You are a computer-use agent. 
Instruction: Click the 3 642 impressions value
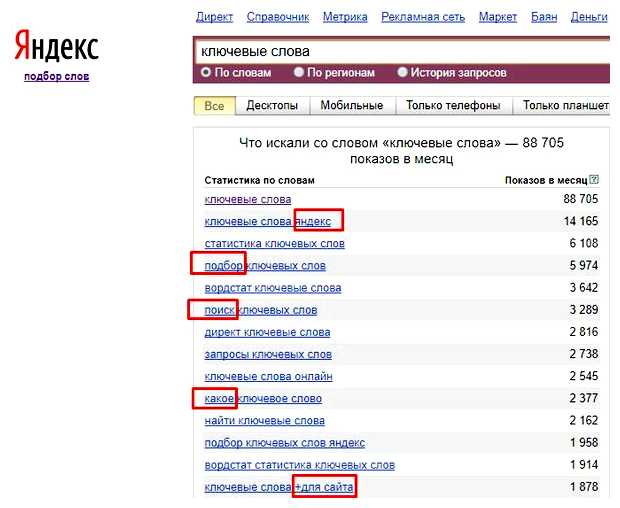pyautogui.click(x=584, y=287)
